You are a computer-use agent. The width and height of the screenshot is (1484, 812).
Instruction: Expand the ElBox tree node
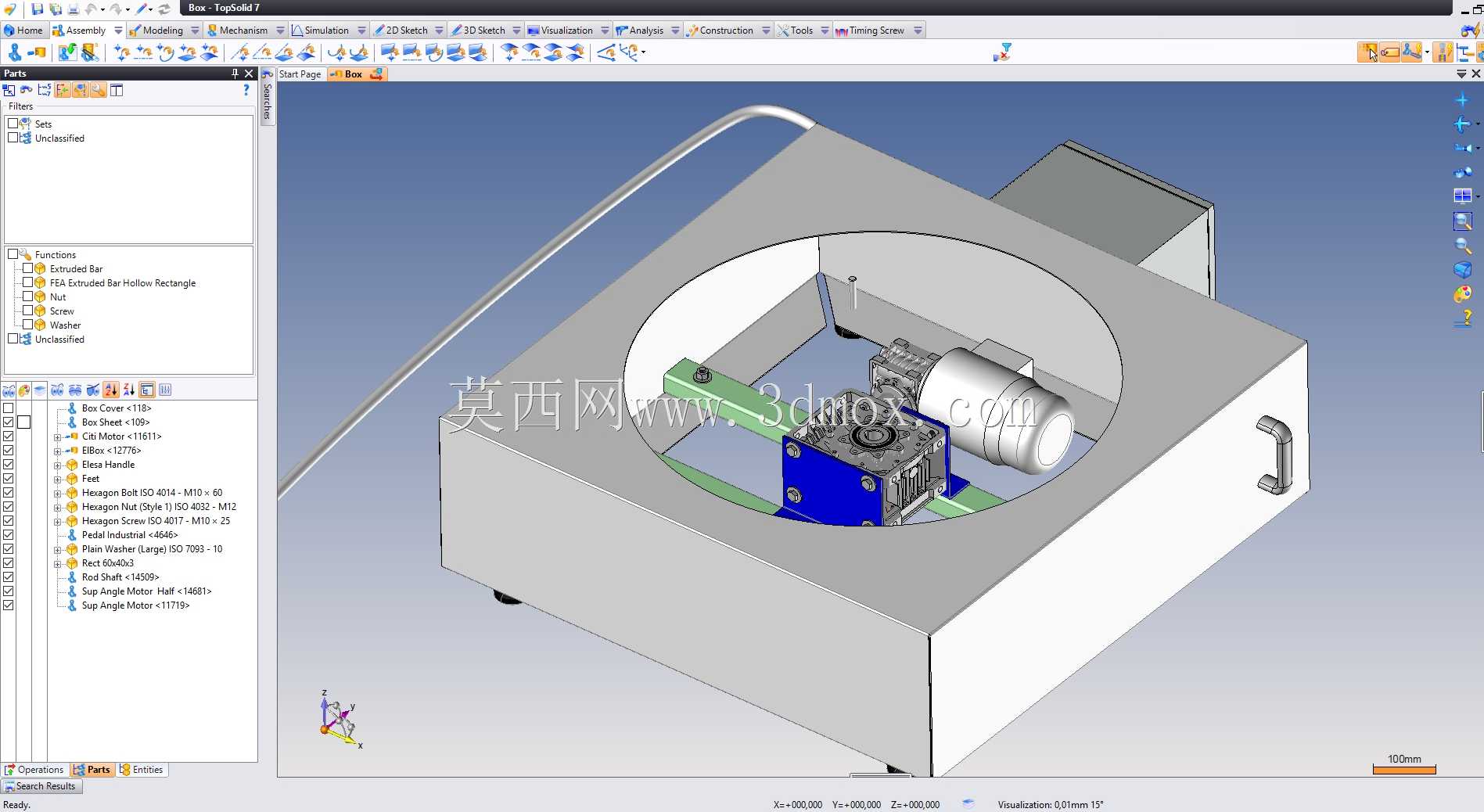[x=57, y=451]
